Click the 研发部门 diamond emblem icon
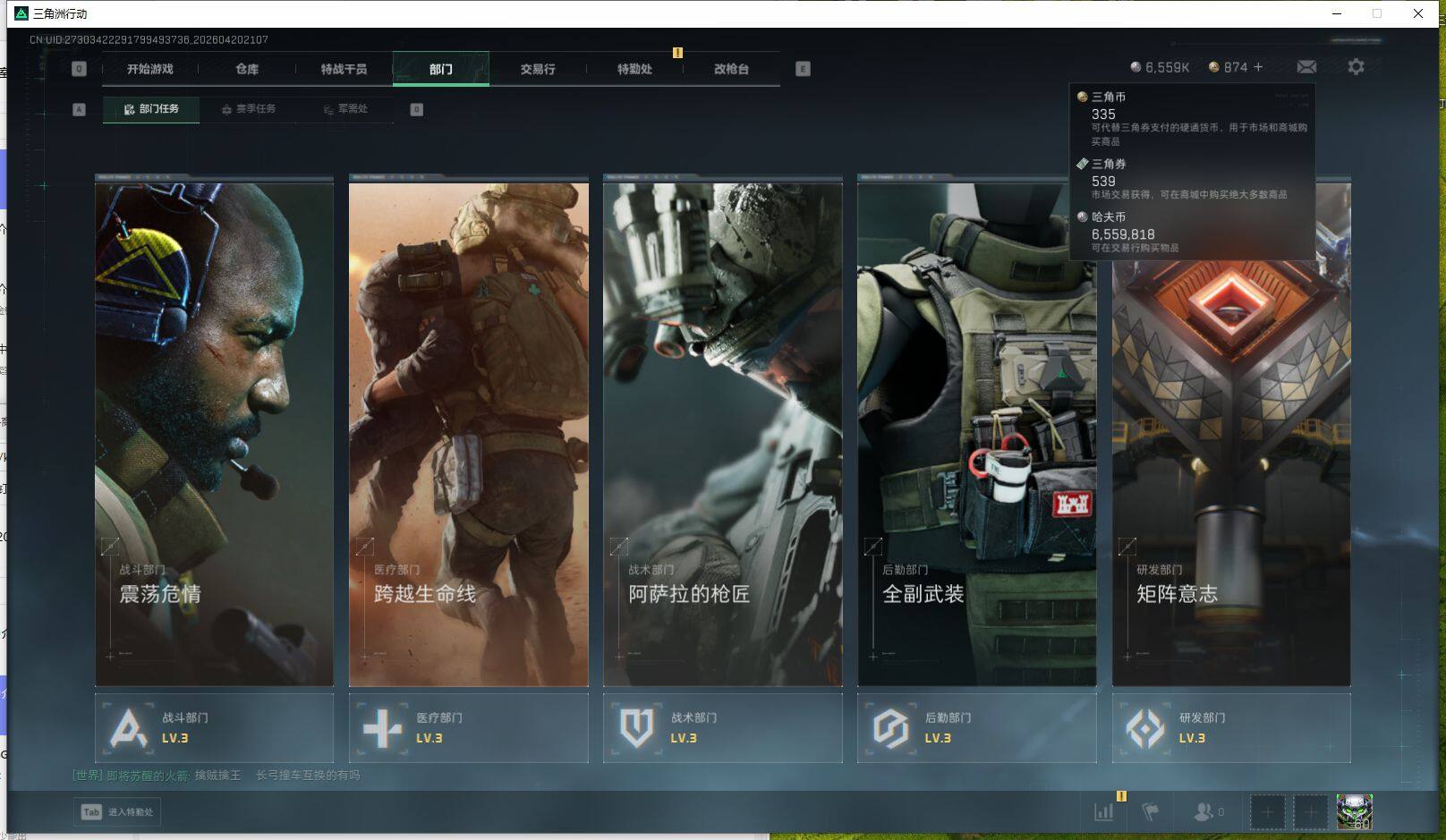This screenshot has width=1446, height=840. tap(1144, 728)
